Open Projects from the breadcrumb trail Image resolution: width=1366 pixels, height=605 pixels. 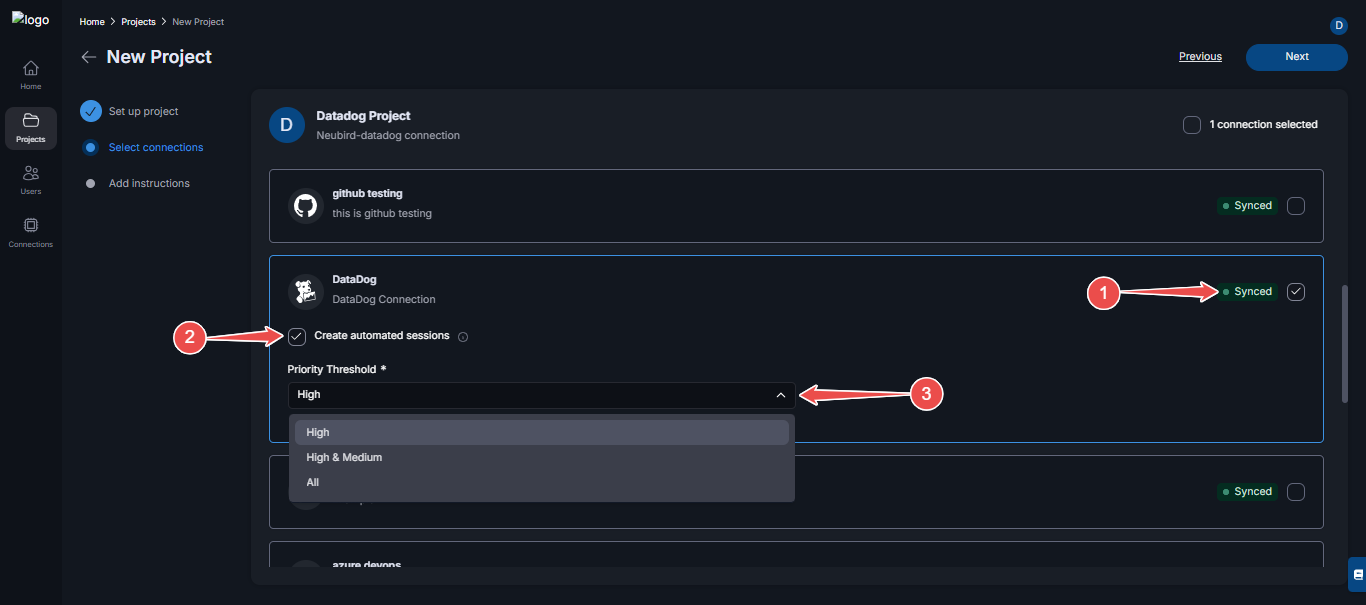tap(138, 21)
